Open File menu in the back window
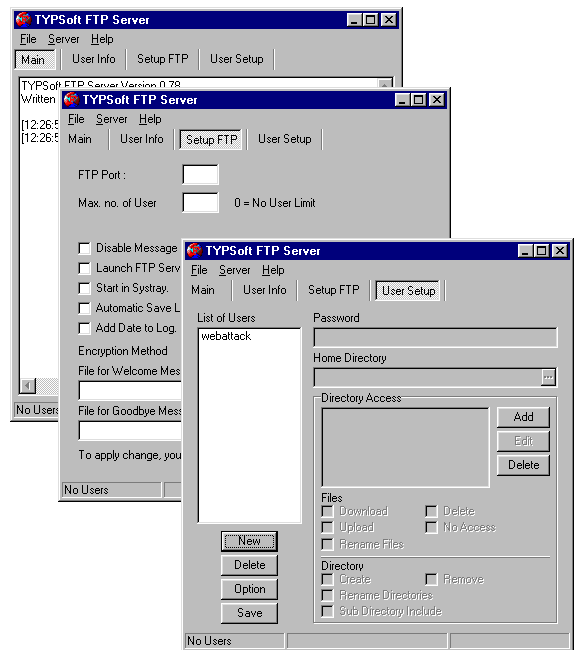Screen dimensions: 580x650 coord(28,39)
